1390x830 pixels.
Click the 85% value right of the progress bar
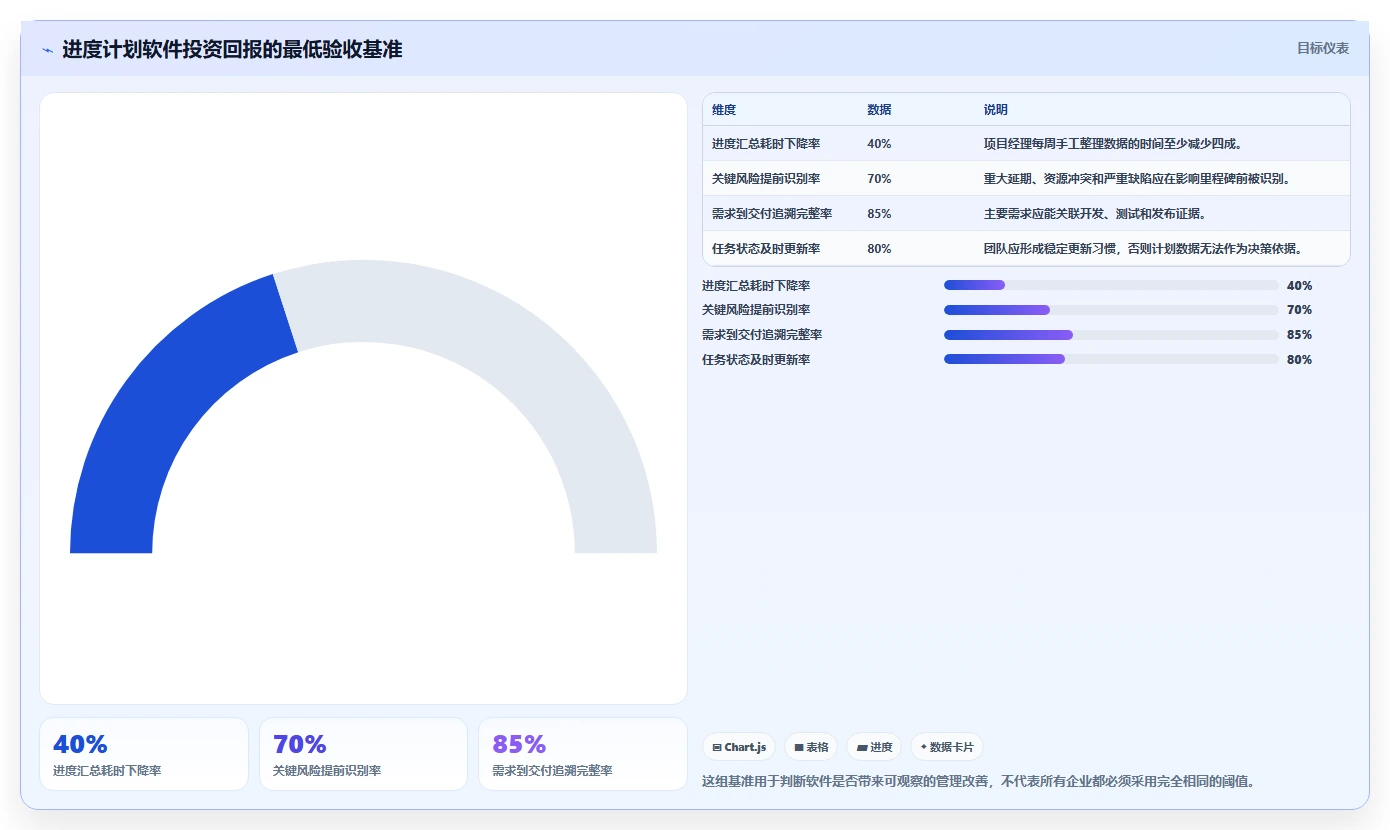click(x=1299, y=335)
